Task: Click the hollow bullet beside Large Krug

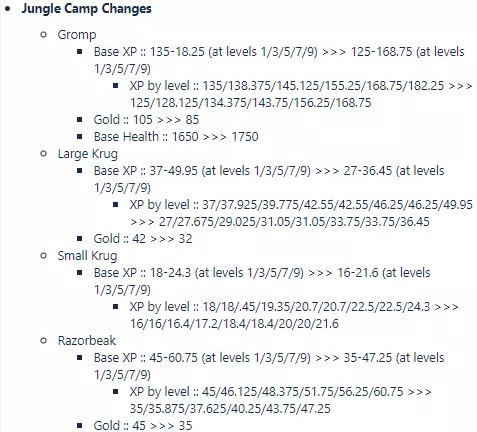Action: 43,154
